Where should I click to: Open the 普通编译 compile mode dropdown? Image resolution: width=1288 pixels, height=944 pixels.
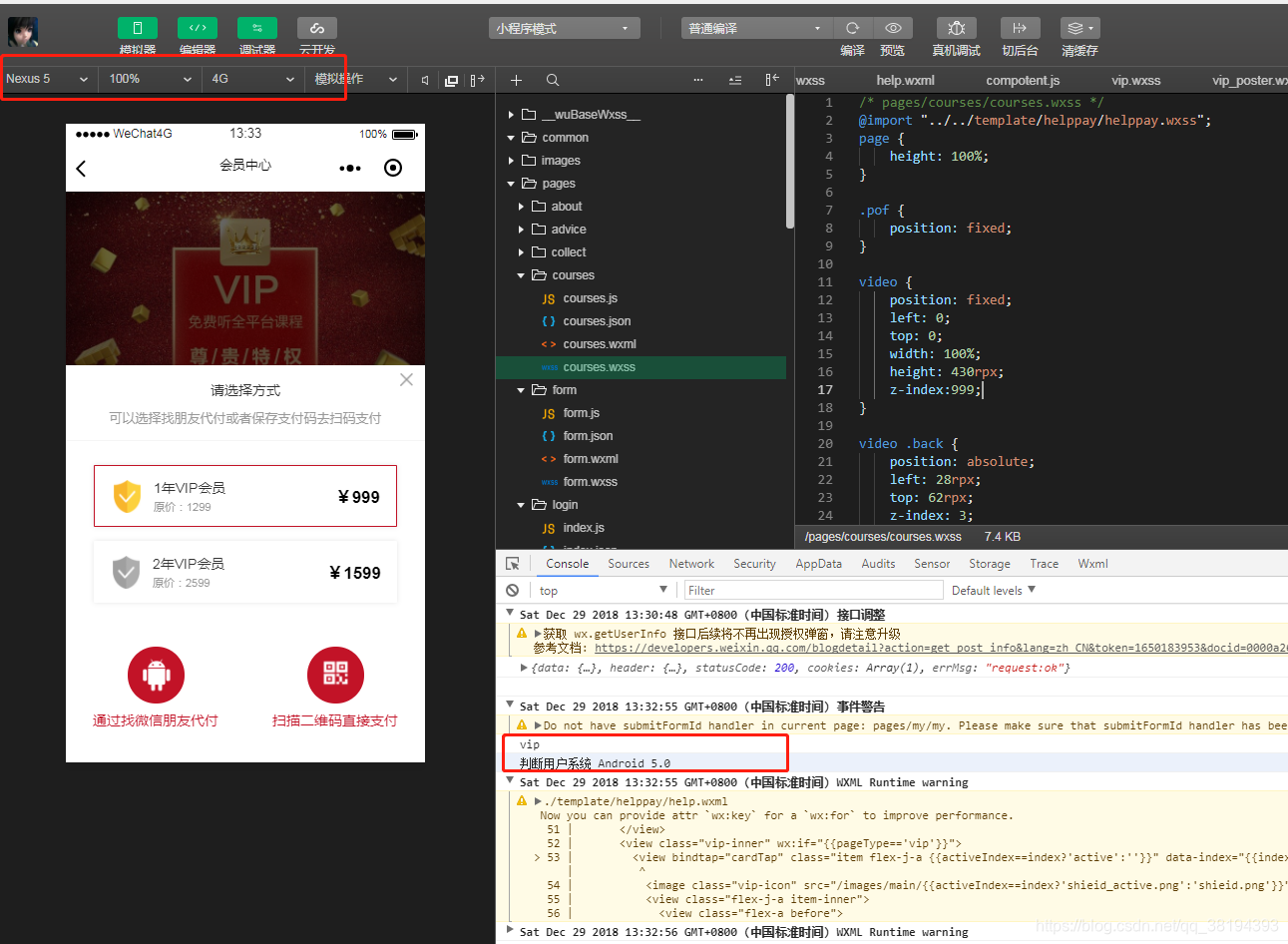(755, 28)
